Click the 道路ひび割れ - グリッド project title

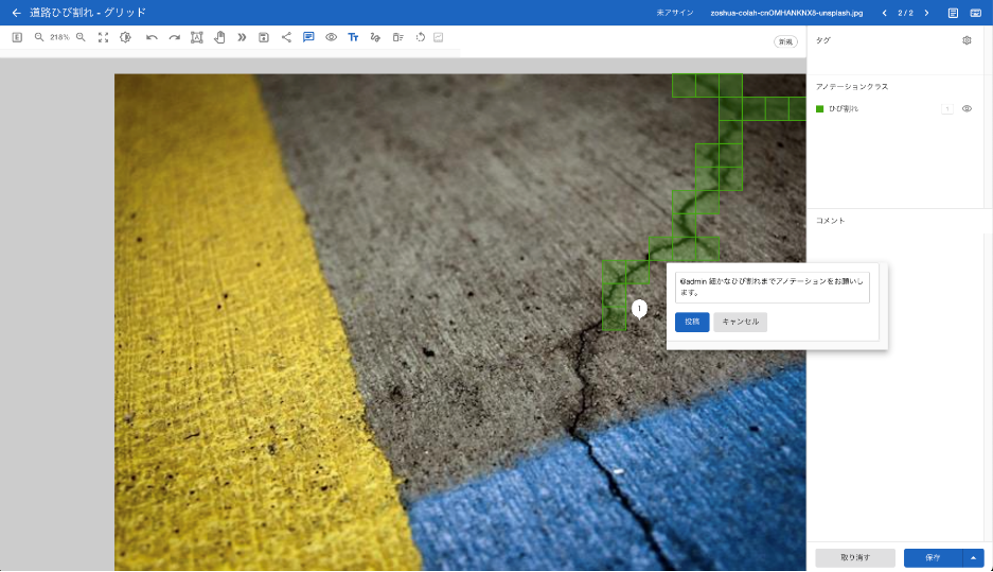tap(88, 13)
